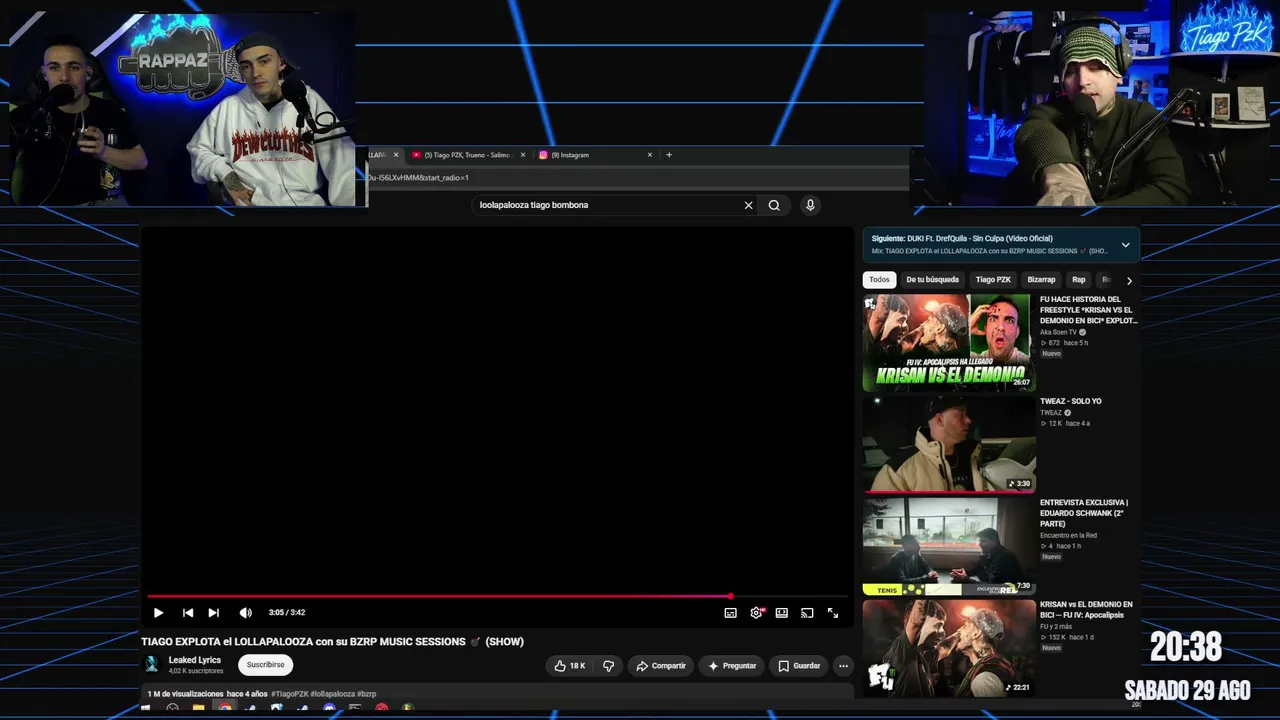The image size is (1280, 720).
Task: Focus the YouTube search field
Action: pyautogui.click(x=608, y=205)
